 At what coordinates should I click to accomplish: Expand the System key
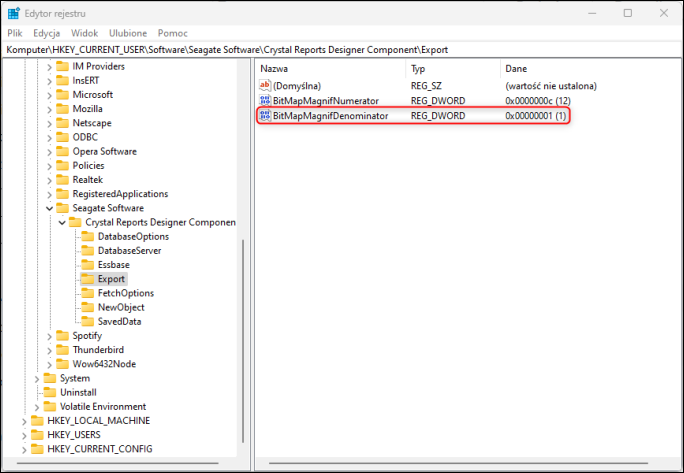point(37,379)
